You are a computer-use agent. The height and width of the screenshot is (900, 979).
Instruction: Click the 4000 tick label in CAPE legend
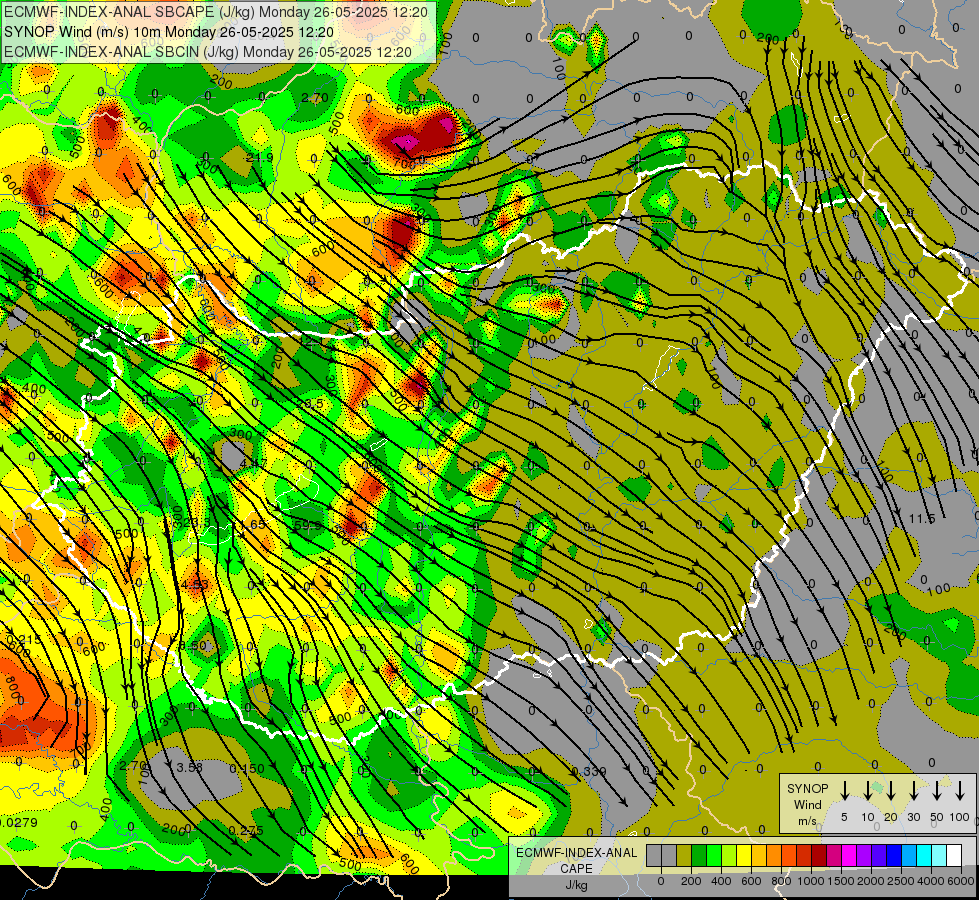931,881
